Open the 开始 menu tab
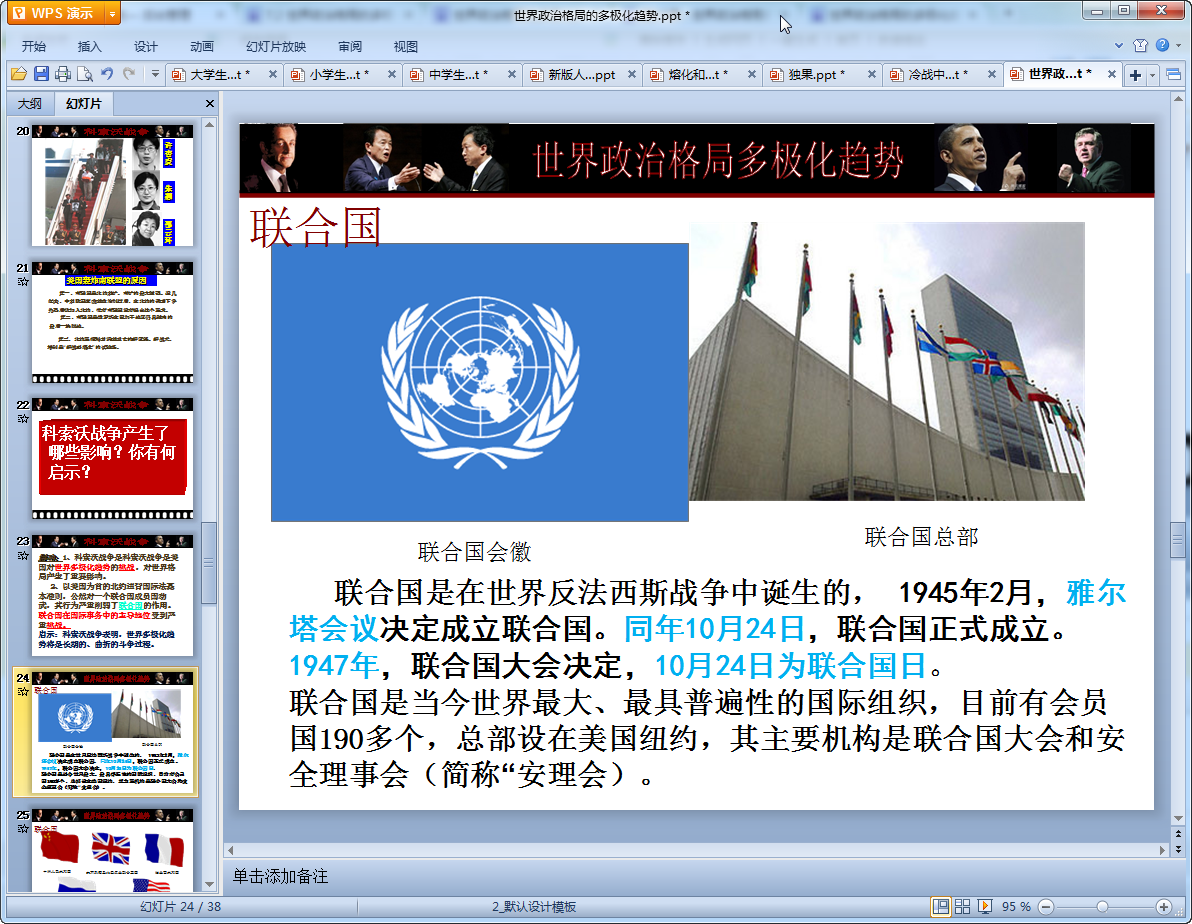 33,46
